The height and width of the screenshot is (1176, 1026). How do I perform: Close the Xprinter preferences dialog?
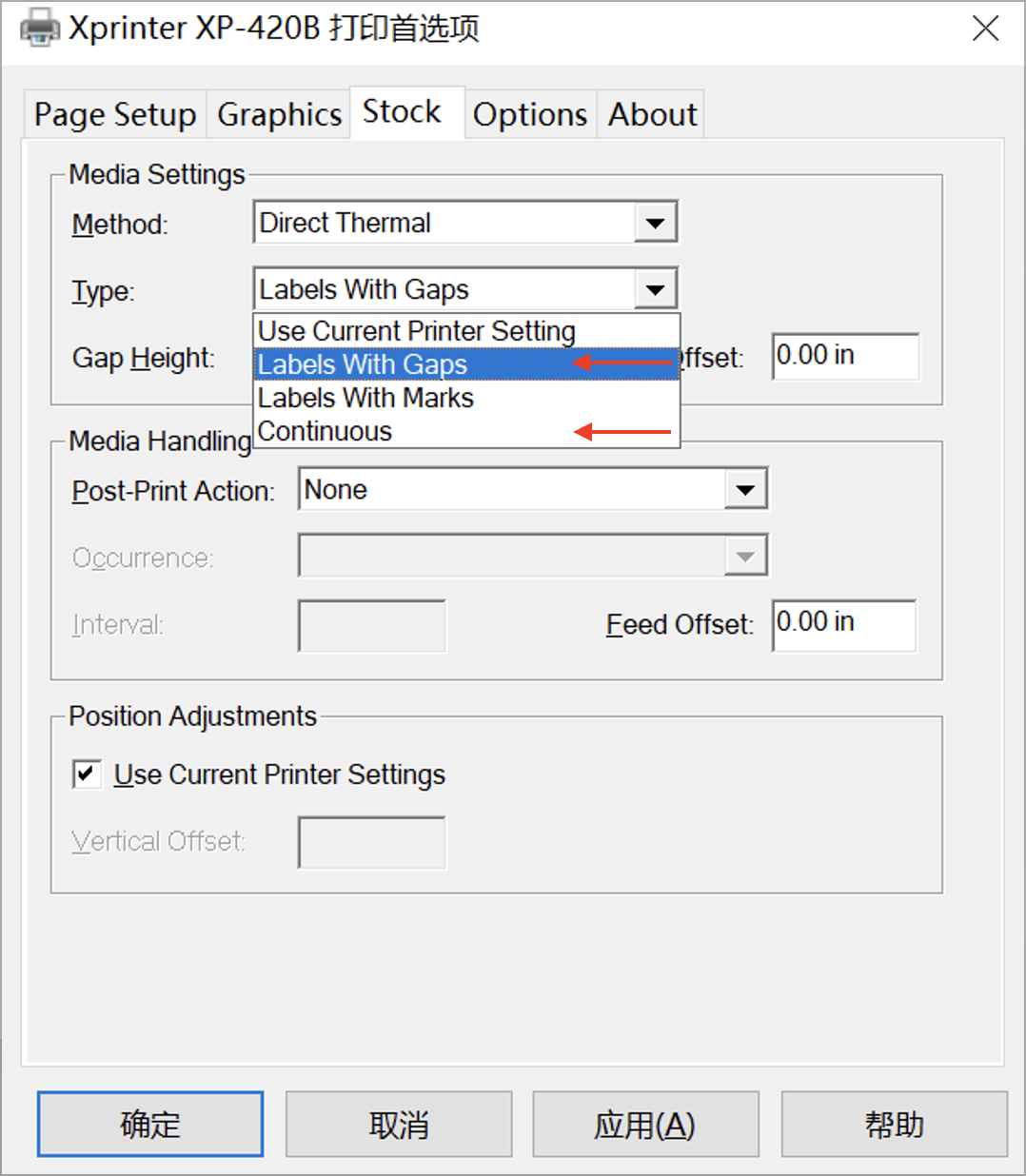[985, 29]
